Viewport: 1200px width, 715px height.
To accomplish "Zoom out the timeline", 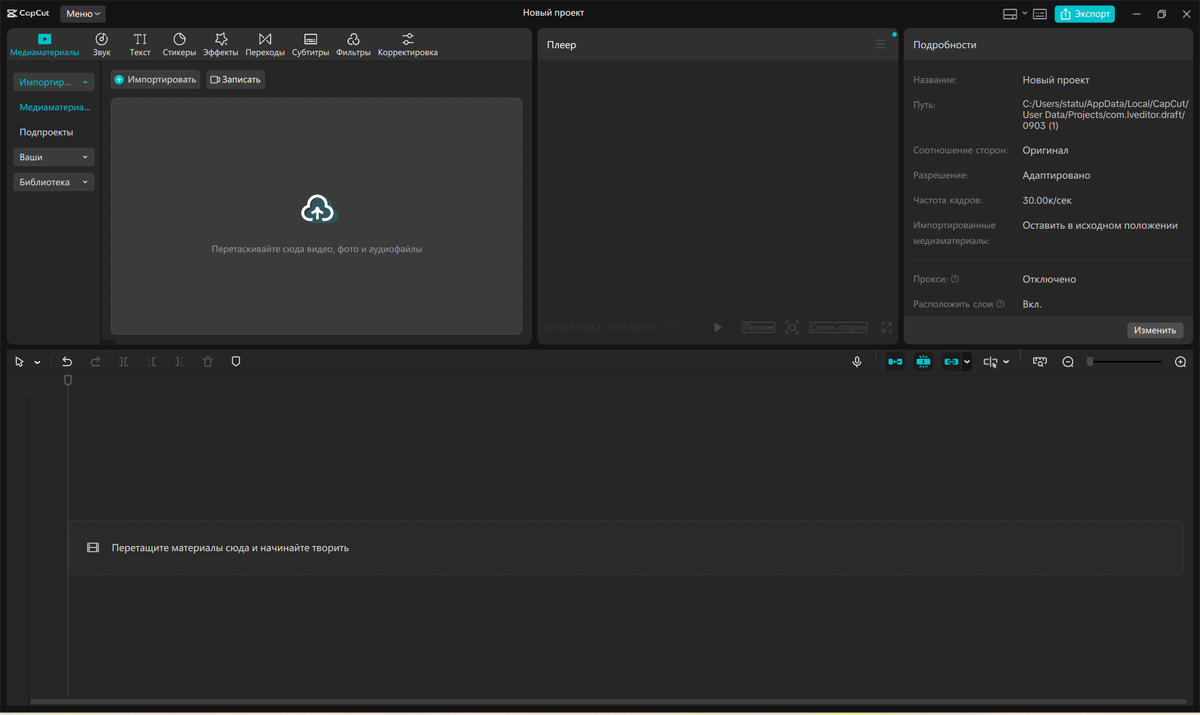I will 1068,362.
